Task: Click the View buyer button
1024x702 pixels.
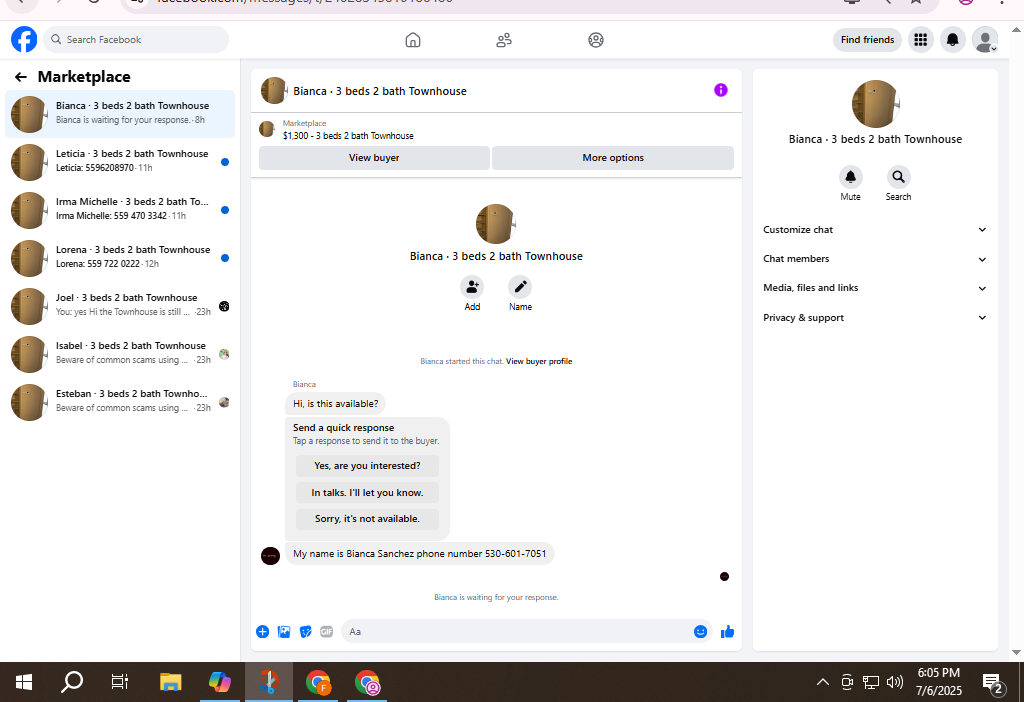Action: [374, 158]
